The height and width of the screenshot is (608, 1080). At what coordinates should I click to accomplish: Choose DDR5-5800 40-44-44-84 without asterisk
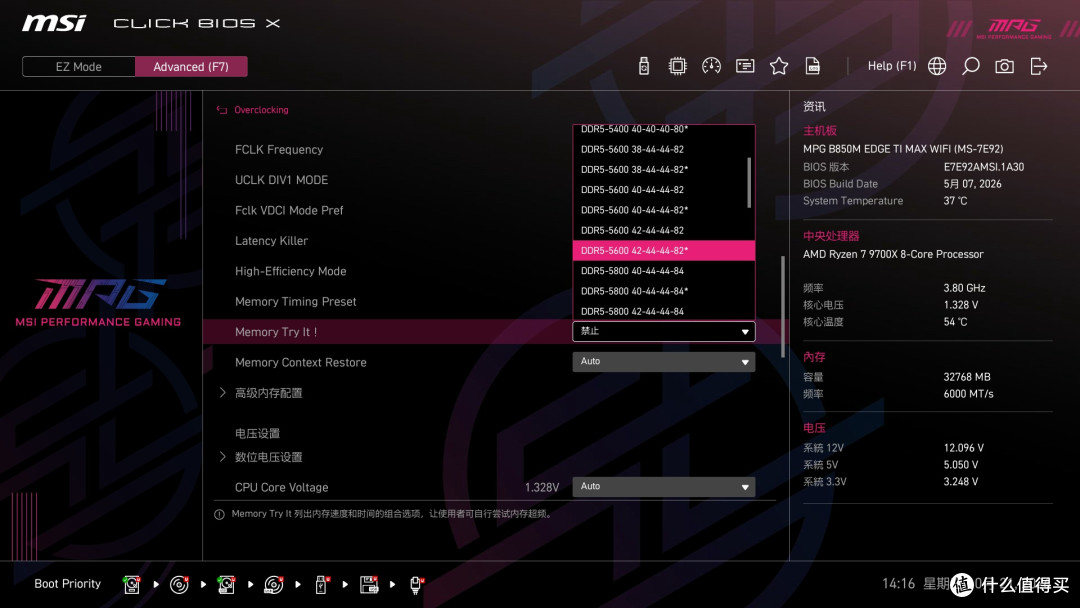[663, 271]
